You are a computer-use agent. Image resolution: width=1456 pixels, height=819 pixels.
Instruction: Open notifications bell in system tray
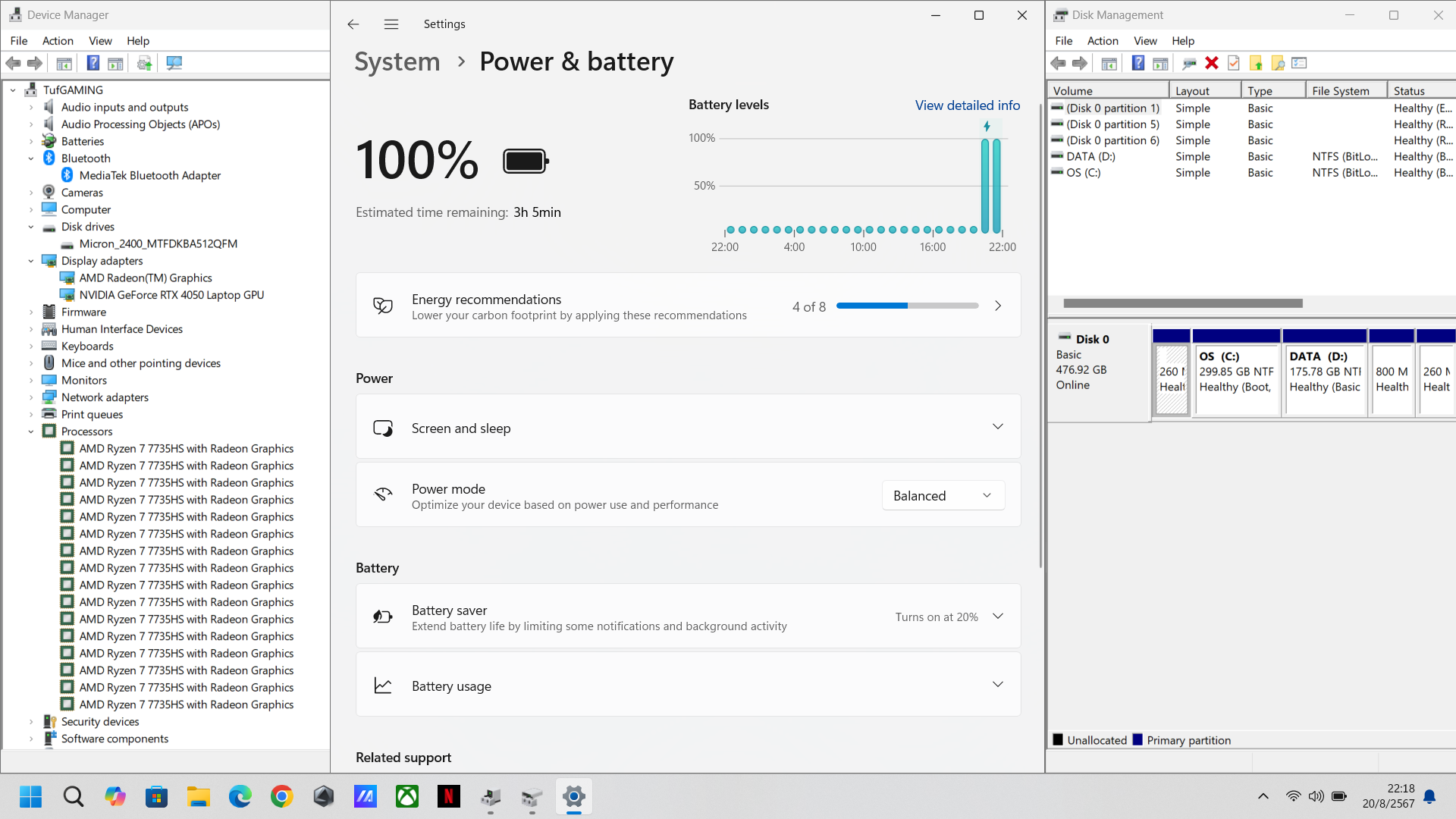point(1429,796)
